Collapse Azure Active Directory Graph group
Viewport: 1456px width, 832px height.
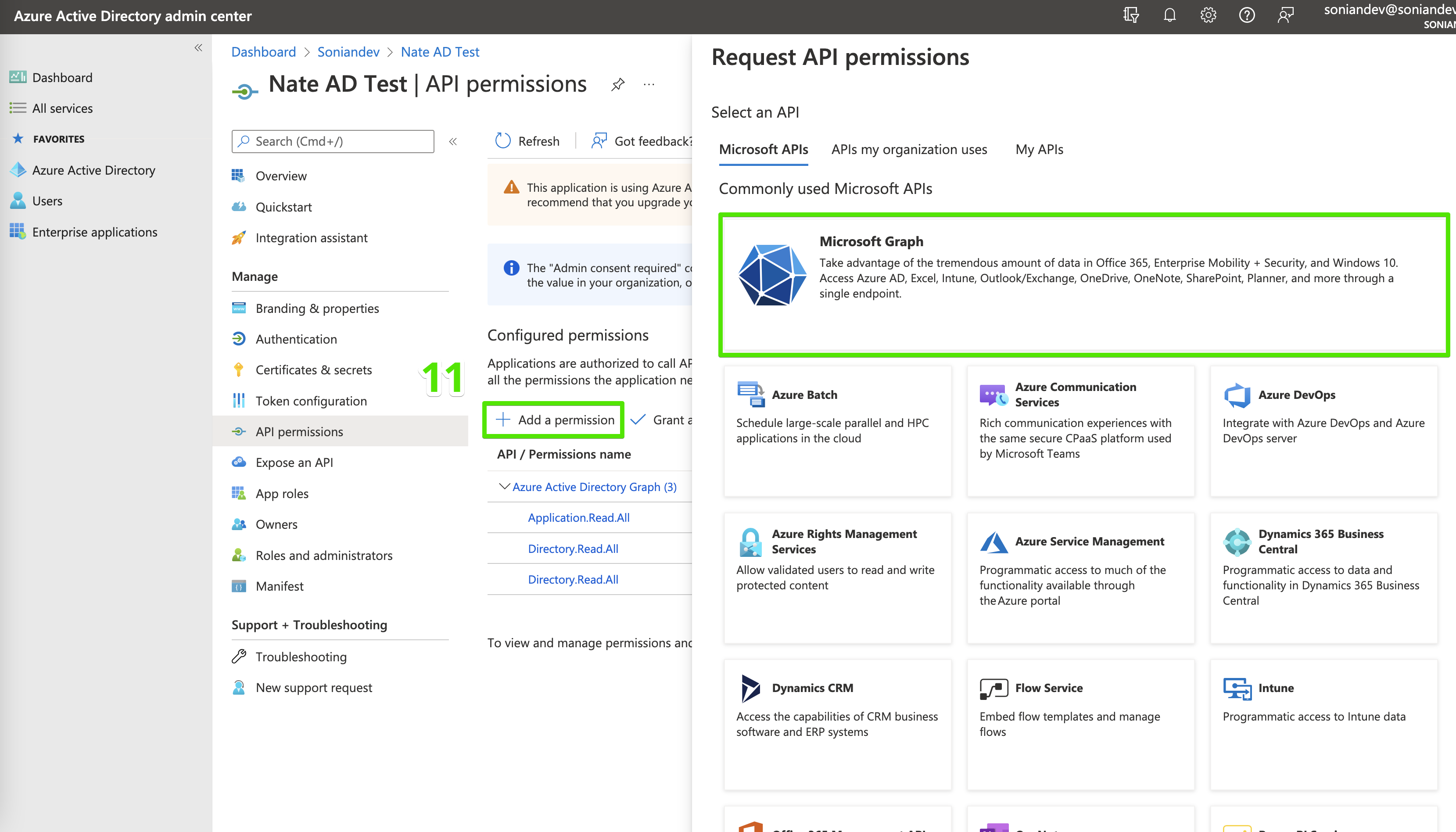504,486
